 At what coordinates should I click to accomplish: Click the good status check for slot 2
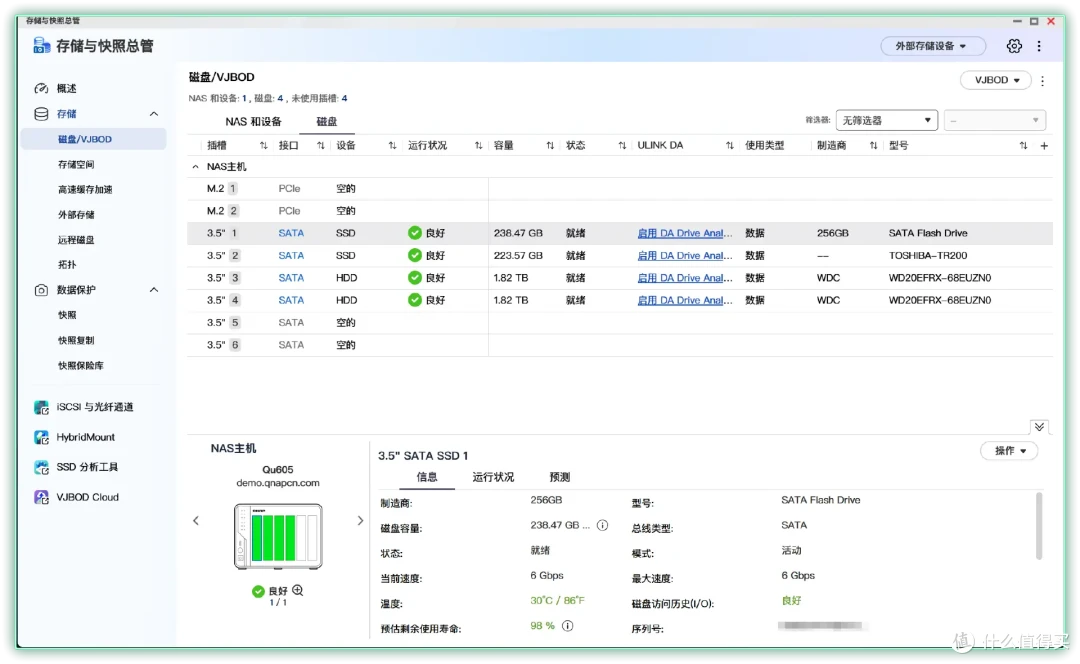click(x=415, y=256)
